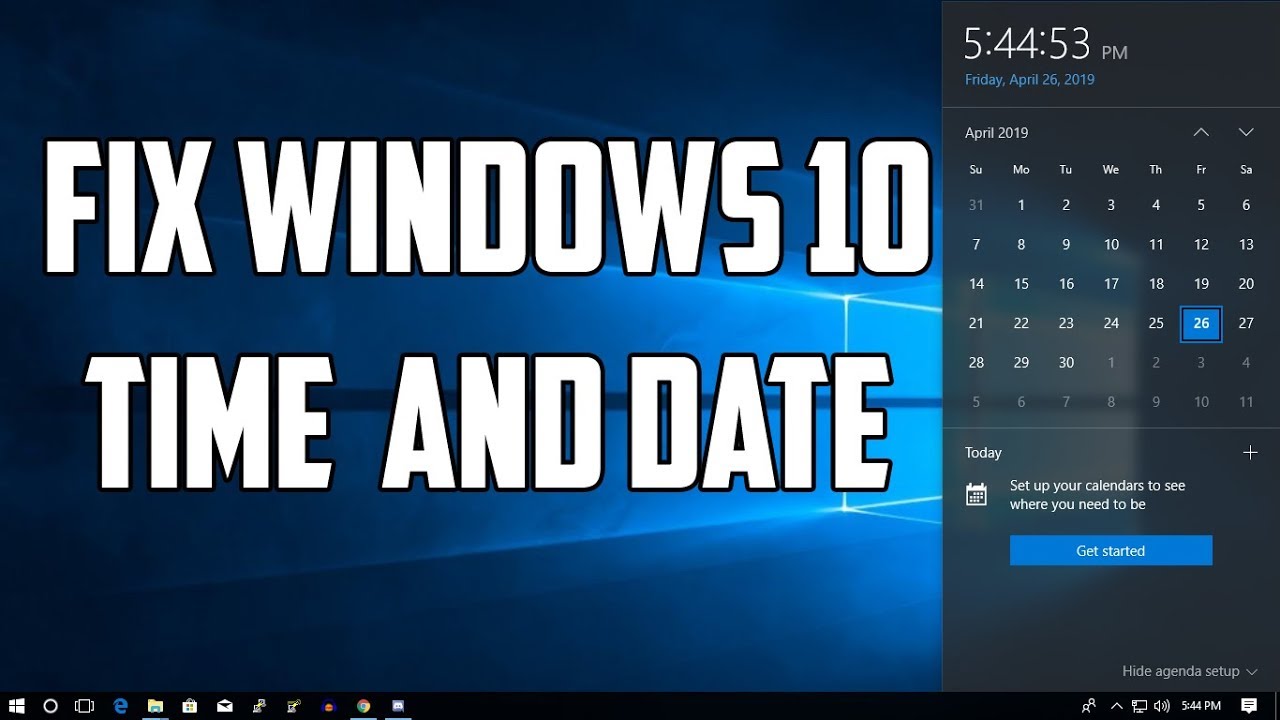This screenshot has width=1280, height=720.
Task: Select April 12 in the calendar
Action: [x=1201, y=244]
